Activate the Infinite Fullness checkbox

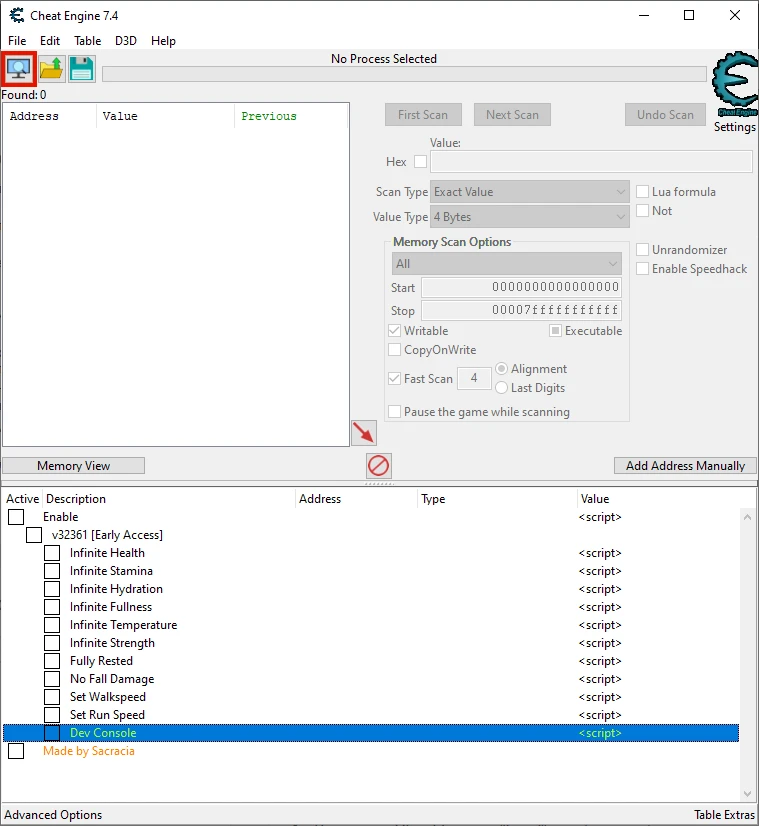pos(52,607)
